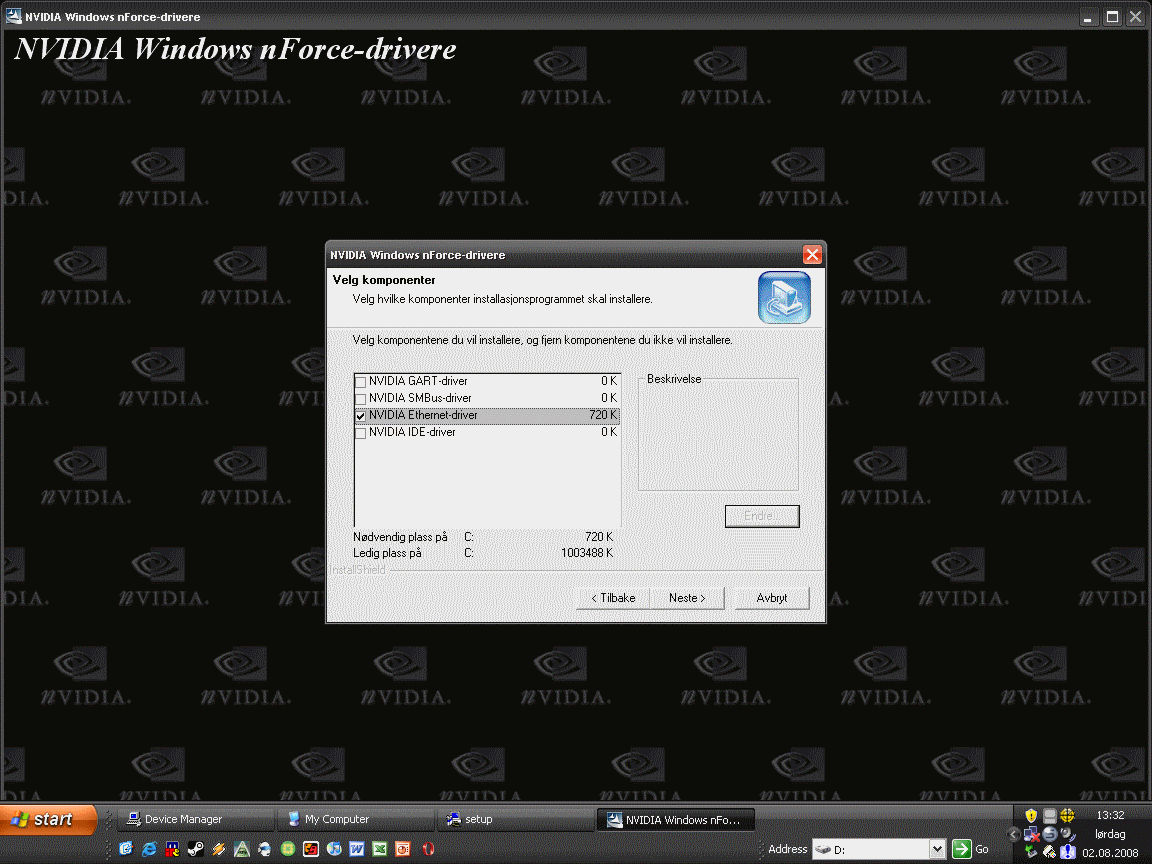Click the installer computer icon in dialog header

click(784, 298)
